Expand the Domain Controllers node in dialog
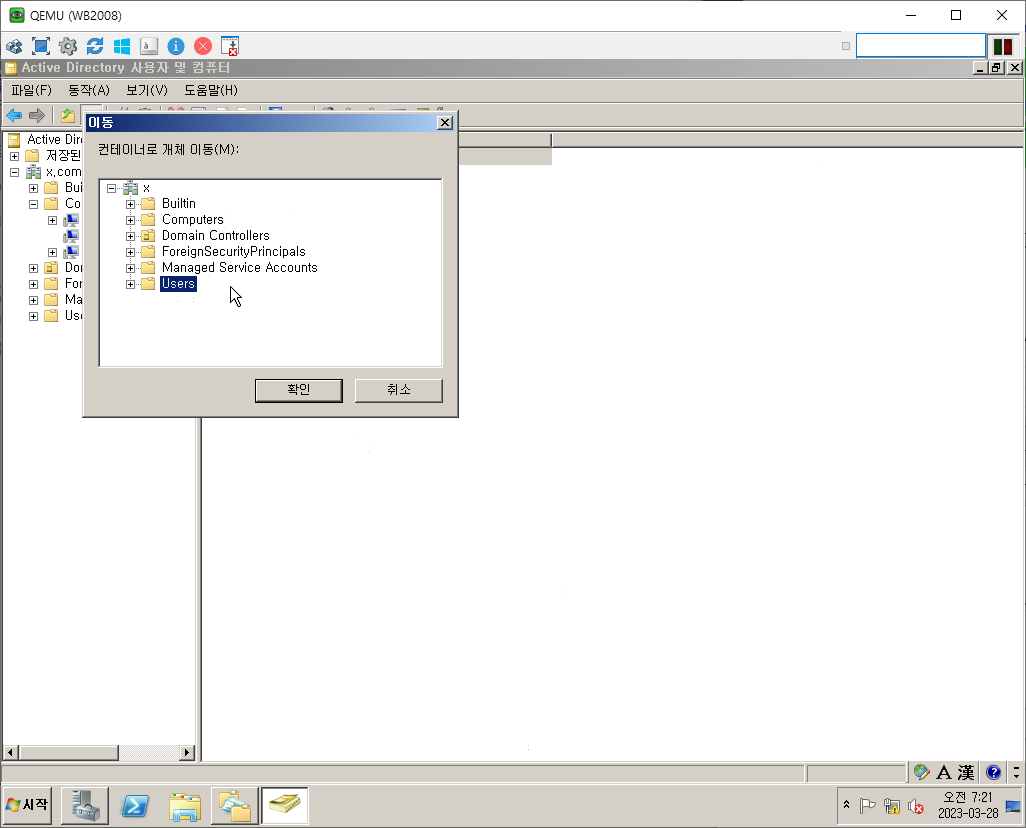The image size is (1026, 828). tap(130, 236)
